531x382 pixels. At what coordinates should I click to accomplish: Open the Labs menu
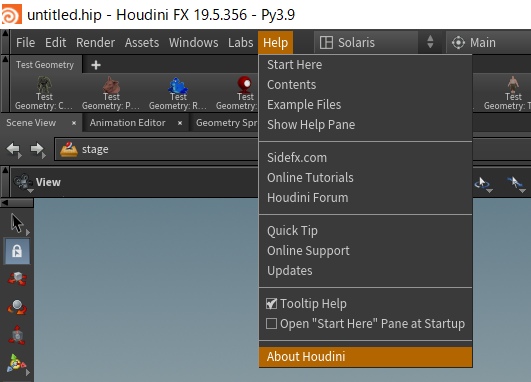coord(240,43)
